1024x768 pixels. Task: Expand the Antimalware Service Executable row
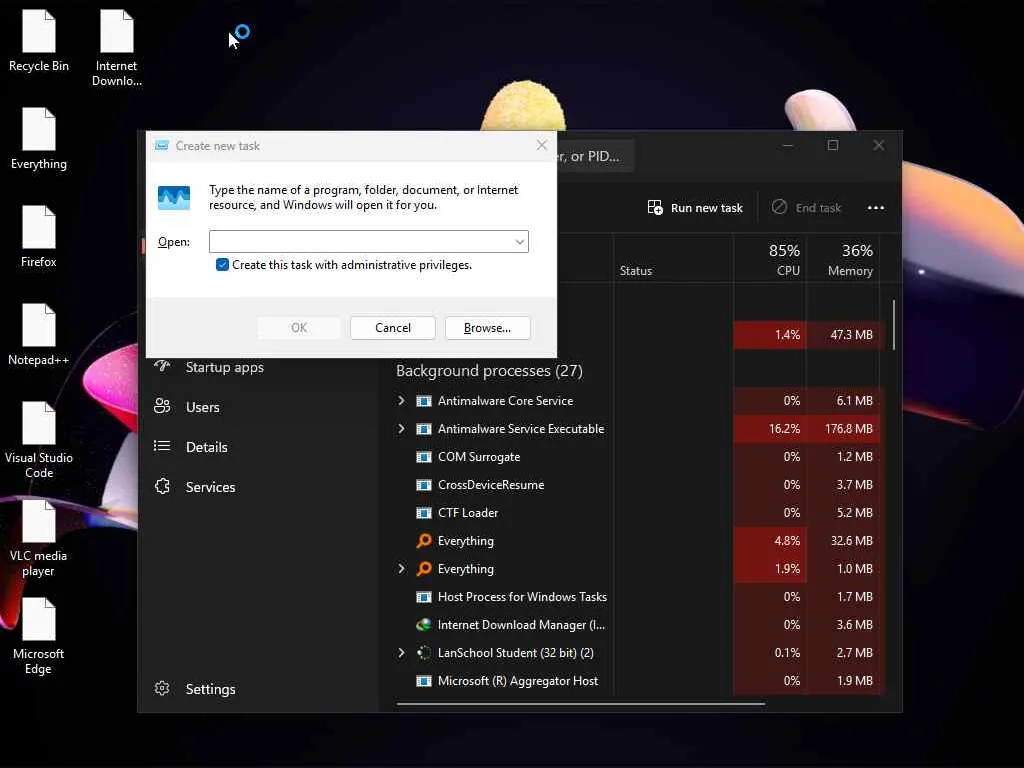(401, 428)
